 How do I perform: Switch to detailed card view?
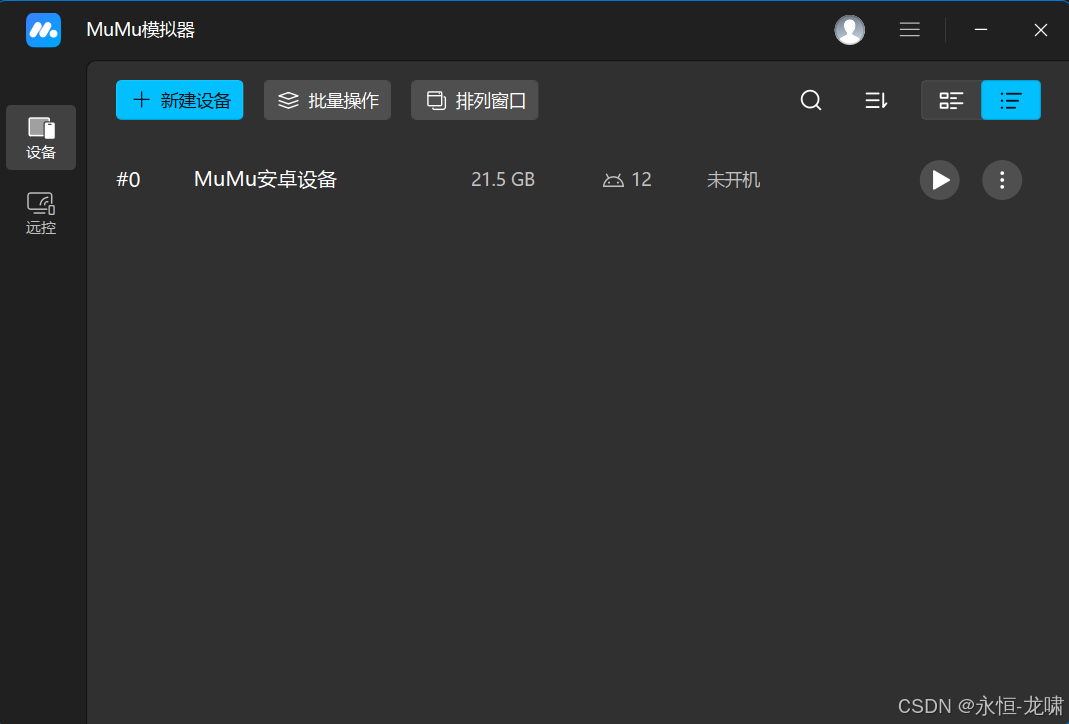[x=951, y=100]
